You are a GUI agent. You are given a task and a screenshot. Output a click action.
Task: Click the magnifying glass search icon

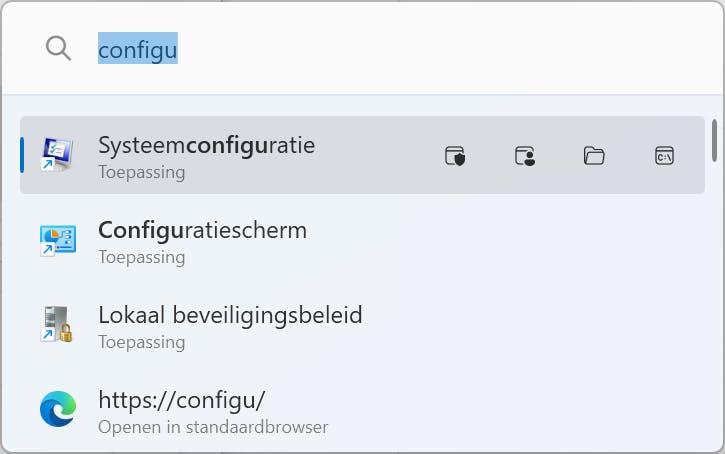coord(59,48)
